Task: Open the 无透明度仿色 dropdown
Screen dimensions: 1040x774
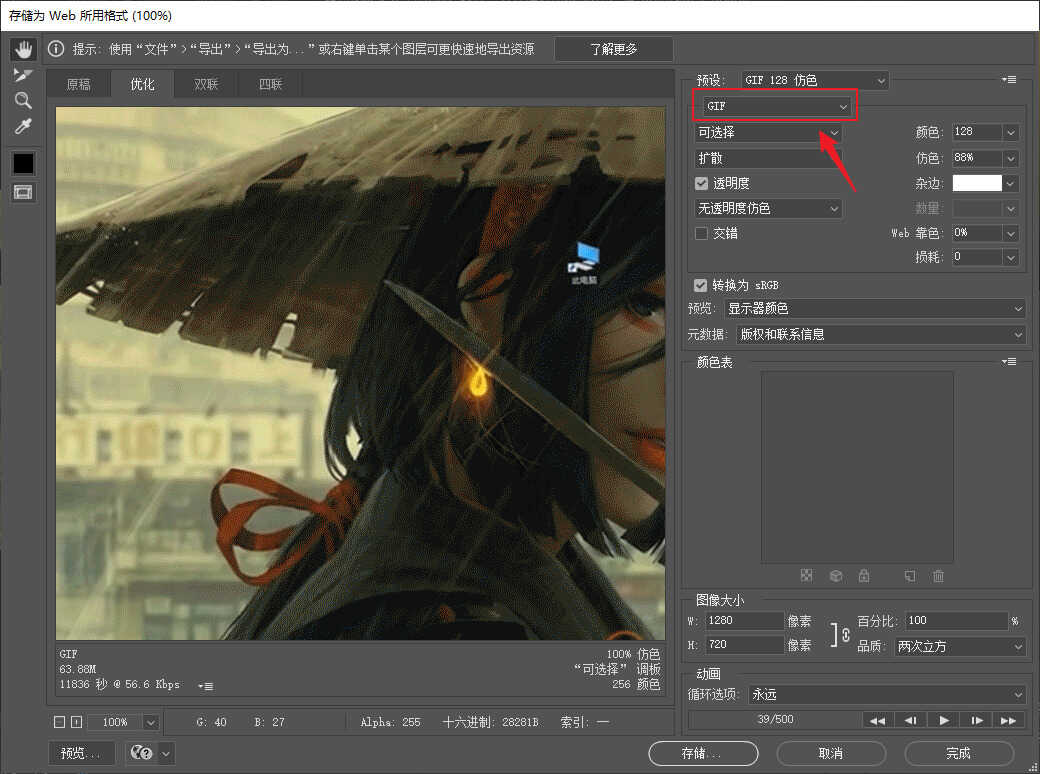Action: point(768,208)
